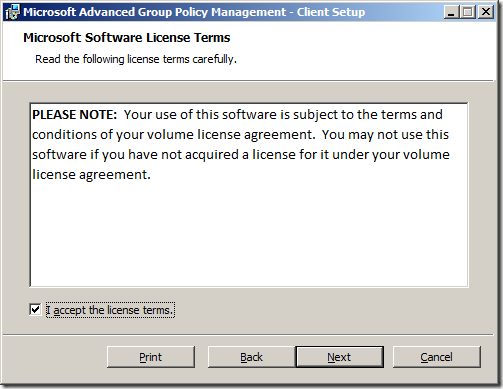Maximize the Client Setup window
The width and height of the screenshot is (503, 389).
click(x=468, y=12)
